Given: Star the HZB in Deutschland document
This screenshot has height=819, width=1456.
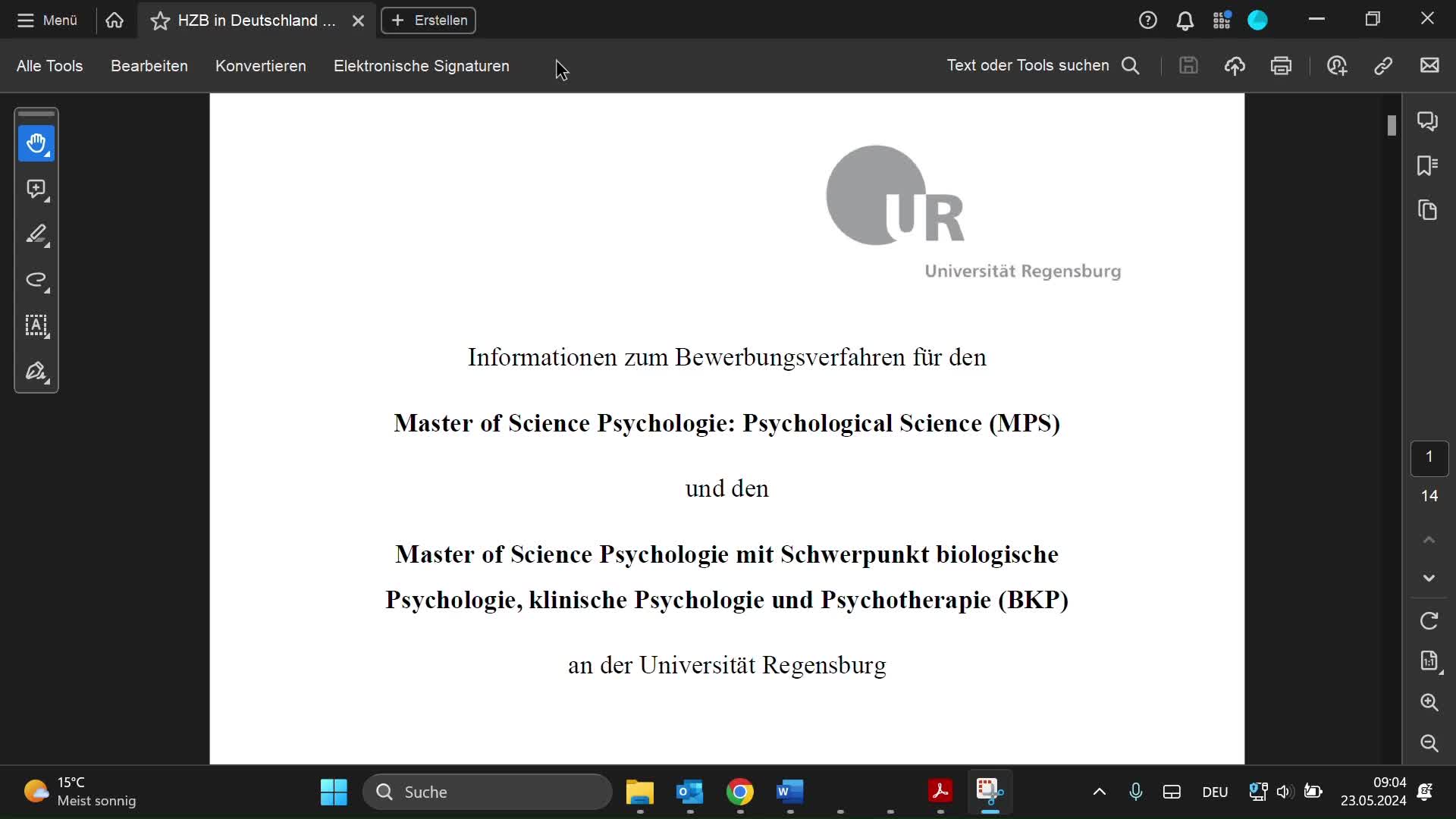Looking at the screenshot, I should point(160,21).
